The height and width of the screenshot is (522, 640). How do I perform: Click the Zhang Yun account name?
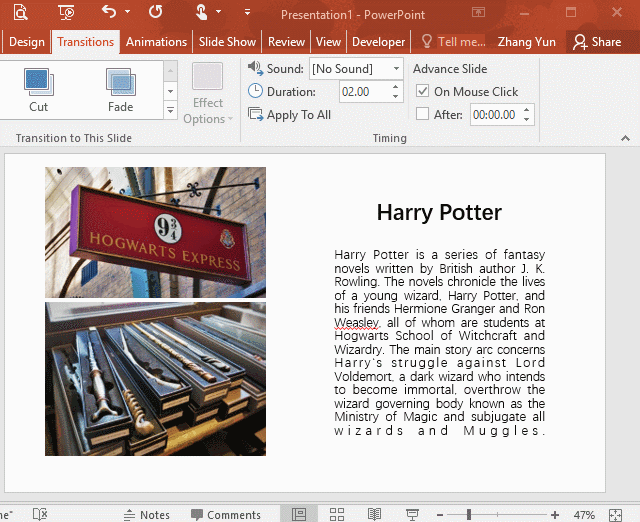[527, 42]
